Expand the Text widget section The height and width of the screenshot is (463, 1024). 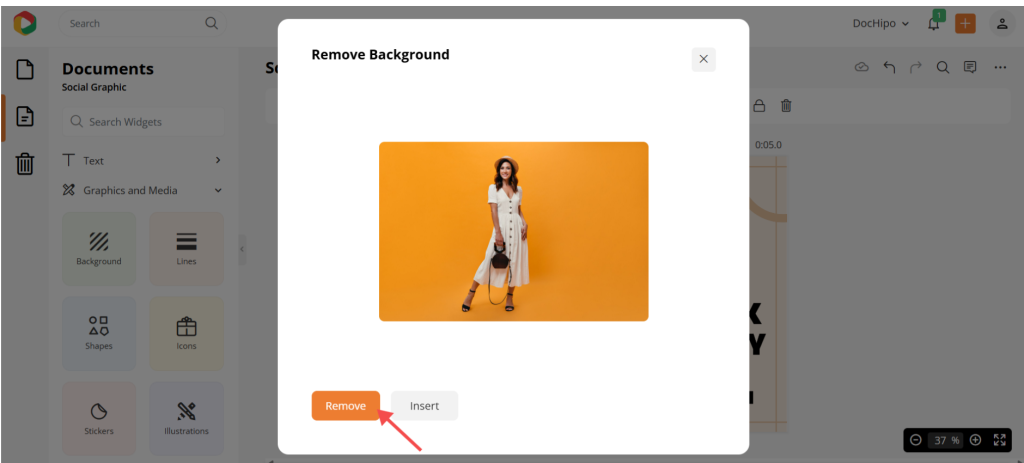click(142, 161)
